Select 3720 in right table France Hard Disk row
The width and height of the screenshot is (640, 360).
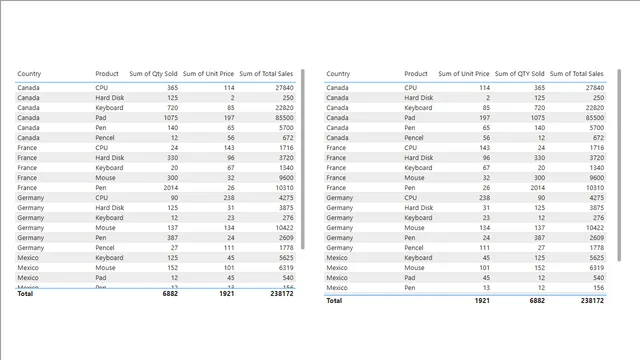pyautogui.click(x=596, y=158)
